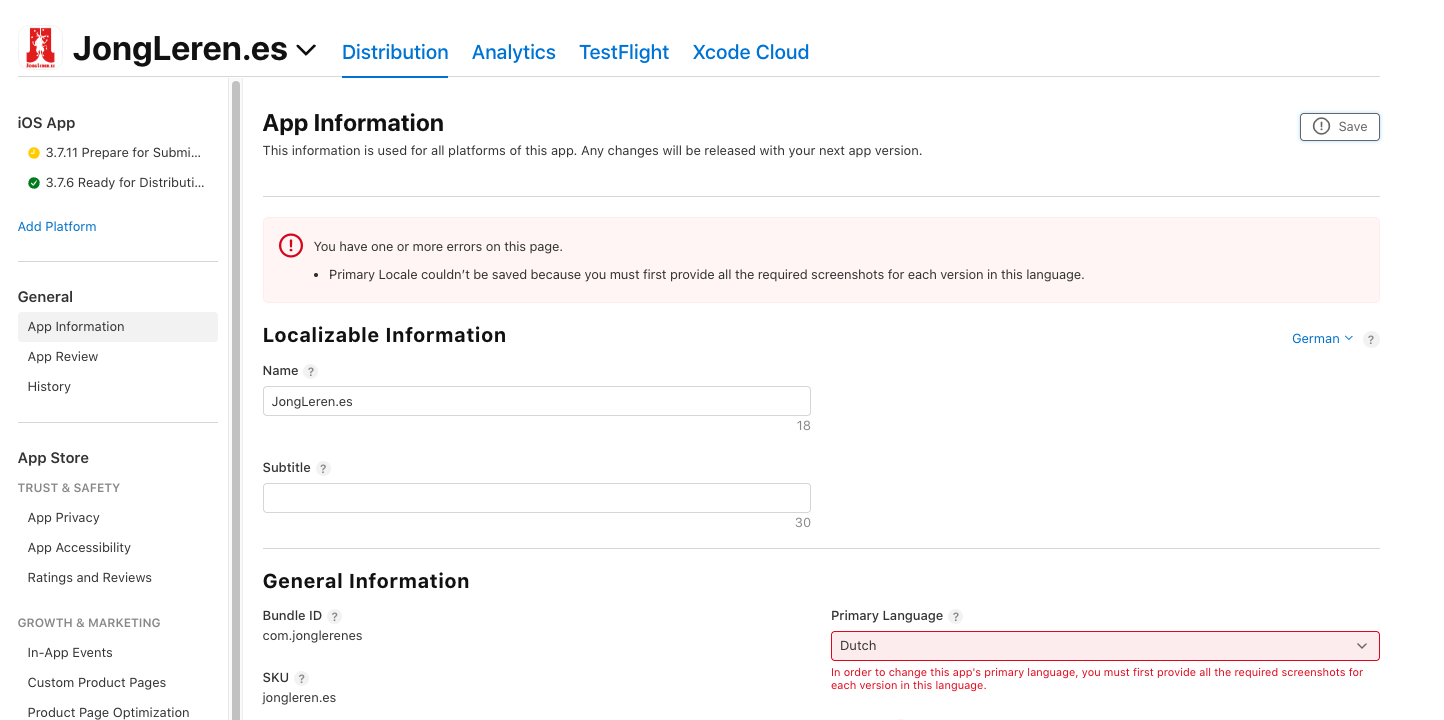The width and height of the screenshot is (1444, 720).
Task: Click the Primary Locale error message text
Action: (707, 274)
